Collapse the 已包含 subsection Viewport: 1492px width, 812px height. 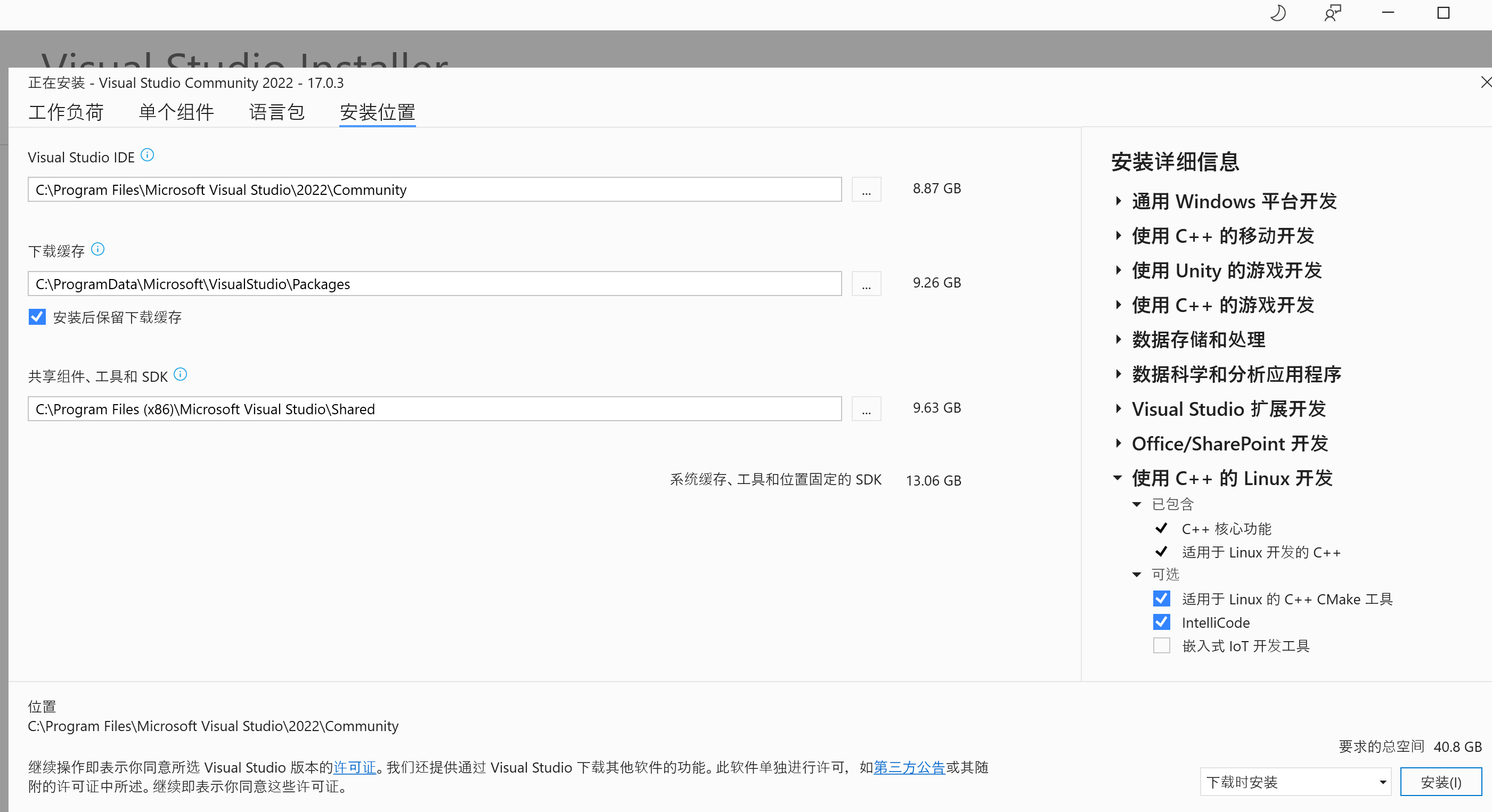click(x=1137, y=504)
